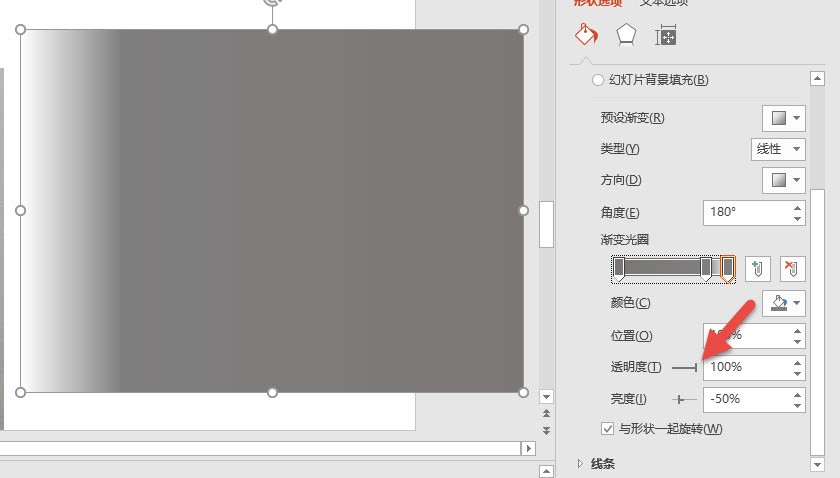Image resolution: width=840 pixels, height=478 pixels.
Task: Open the Effects pentagon tab
Action: pos(626,35)
